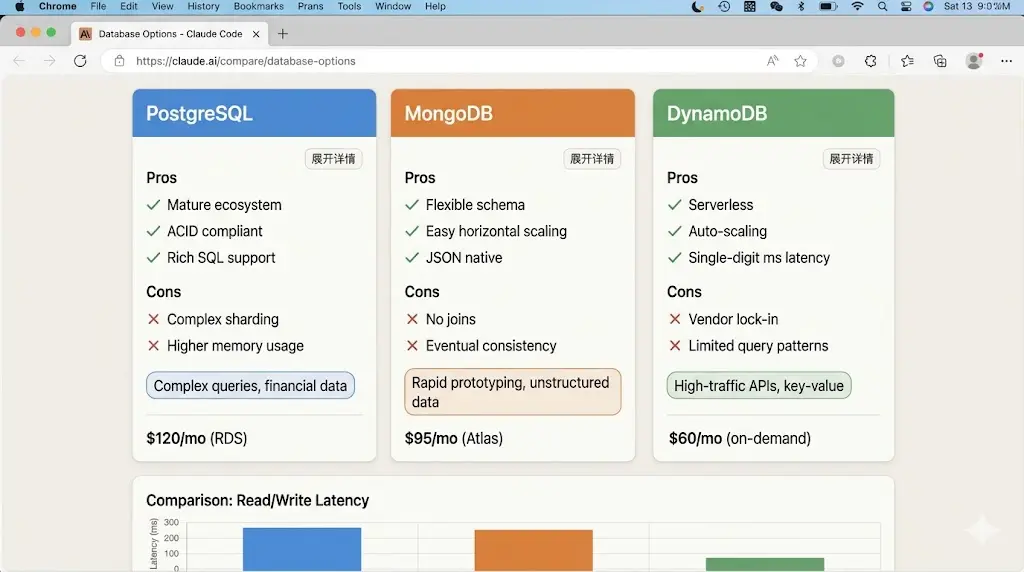Check the battery status icon
Screen dimensions: 1024x572
click(x=828, y=7)
